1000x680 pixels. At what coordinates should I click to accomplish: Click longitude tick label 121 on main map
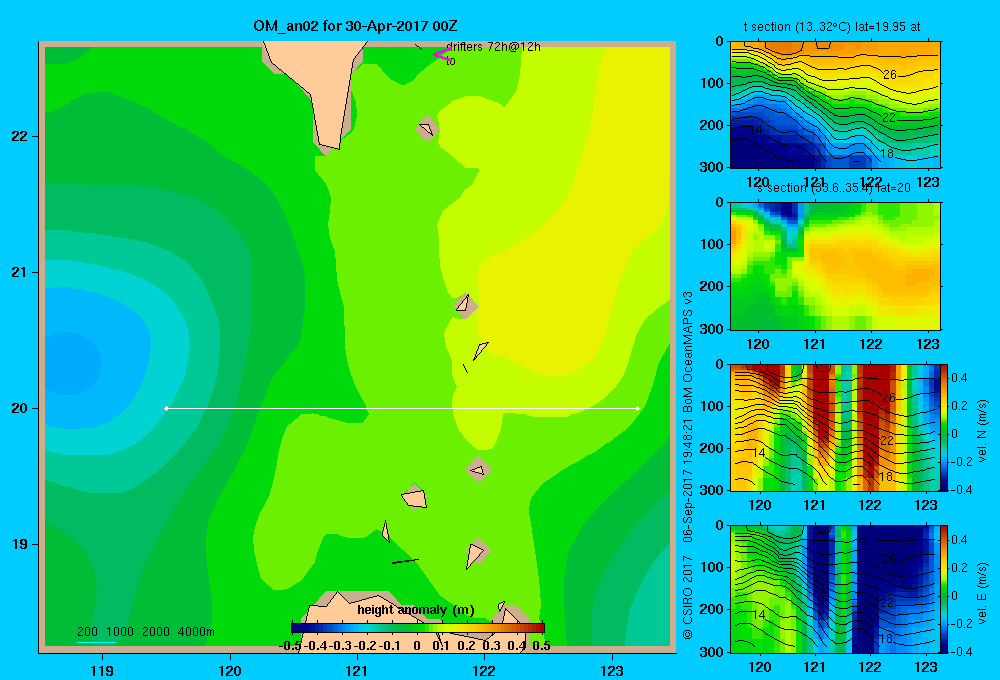point(357,670)
